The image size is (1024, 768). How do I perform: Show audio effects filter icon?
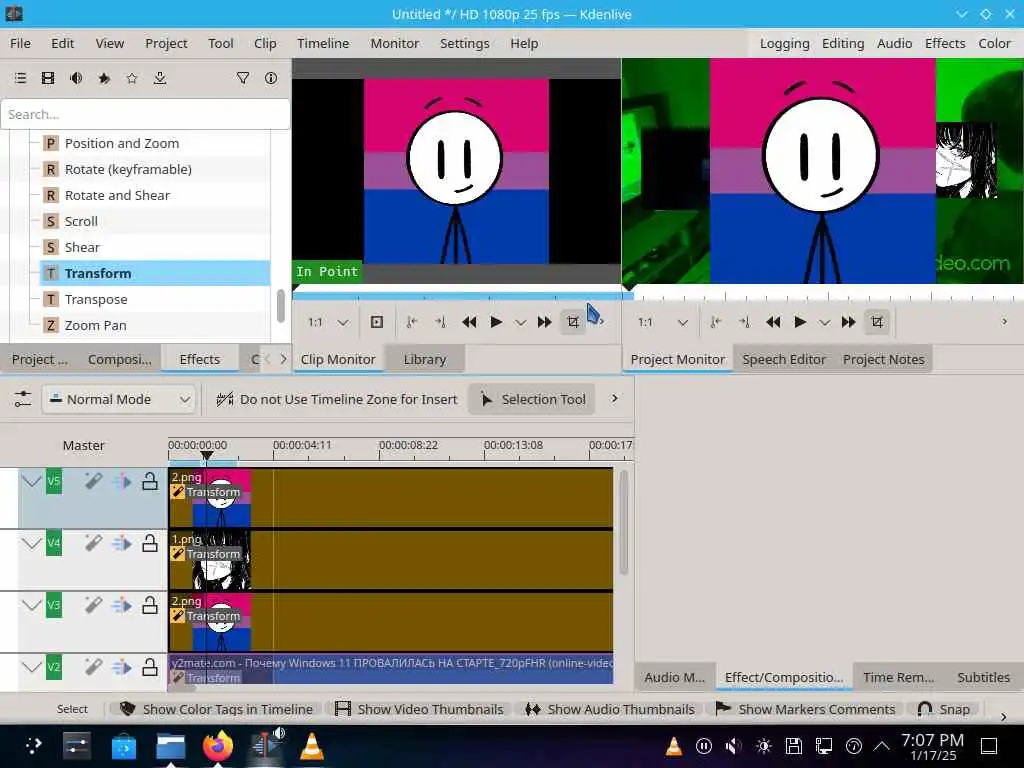point(76,78)
